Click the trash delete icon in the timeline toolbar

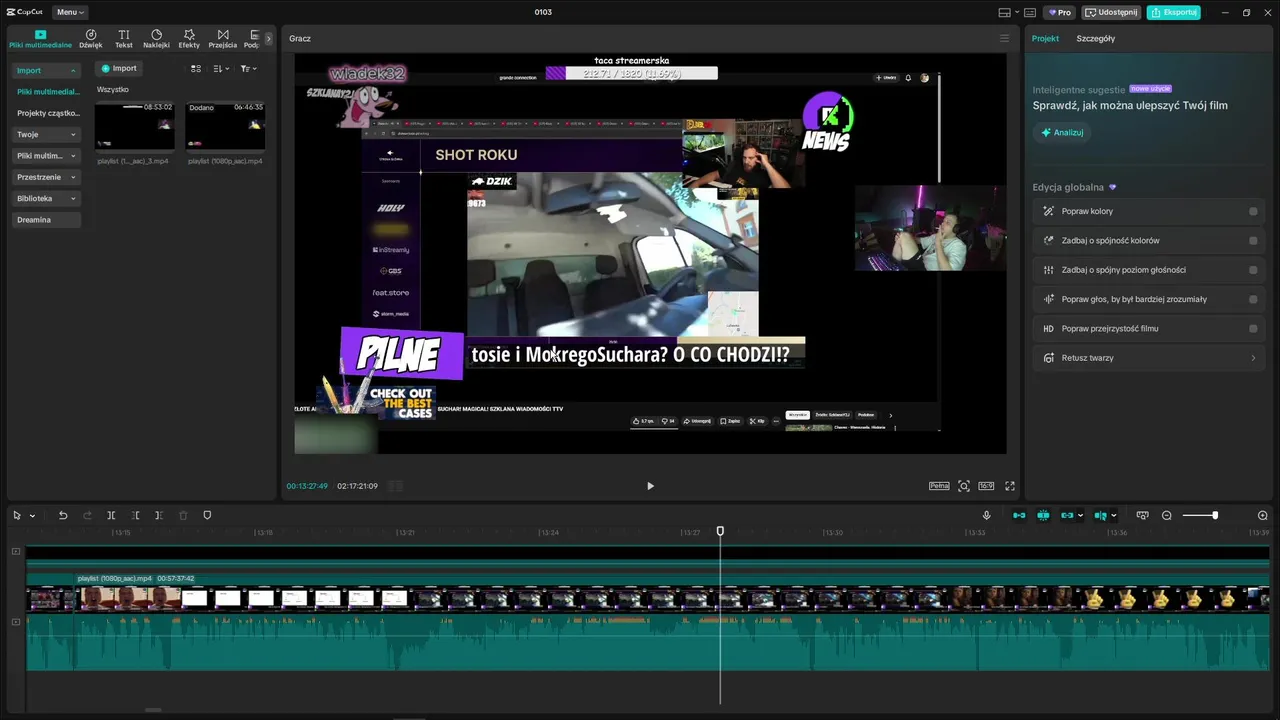tap(183, 515)
